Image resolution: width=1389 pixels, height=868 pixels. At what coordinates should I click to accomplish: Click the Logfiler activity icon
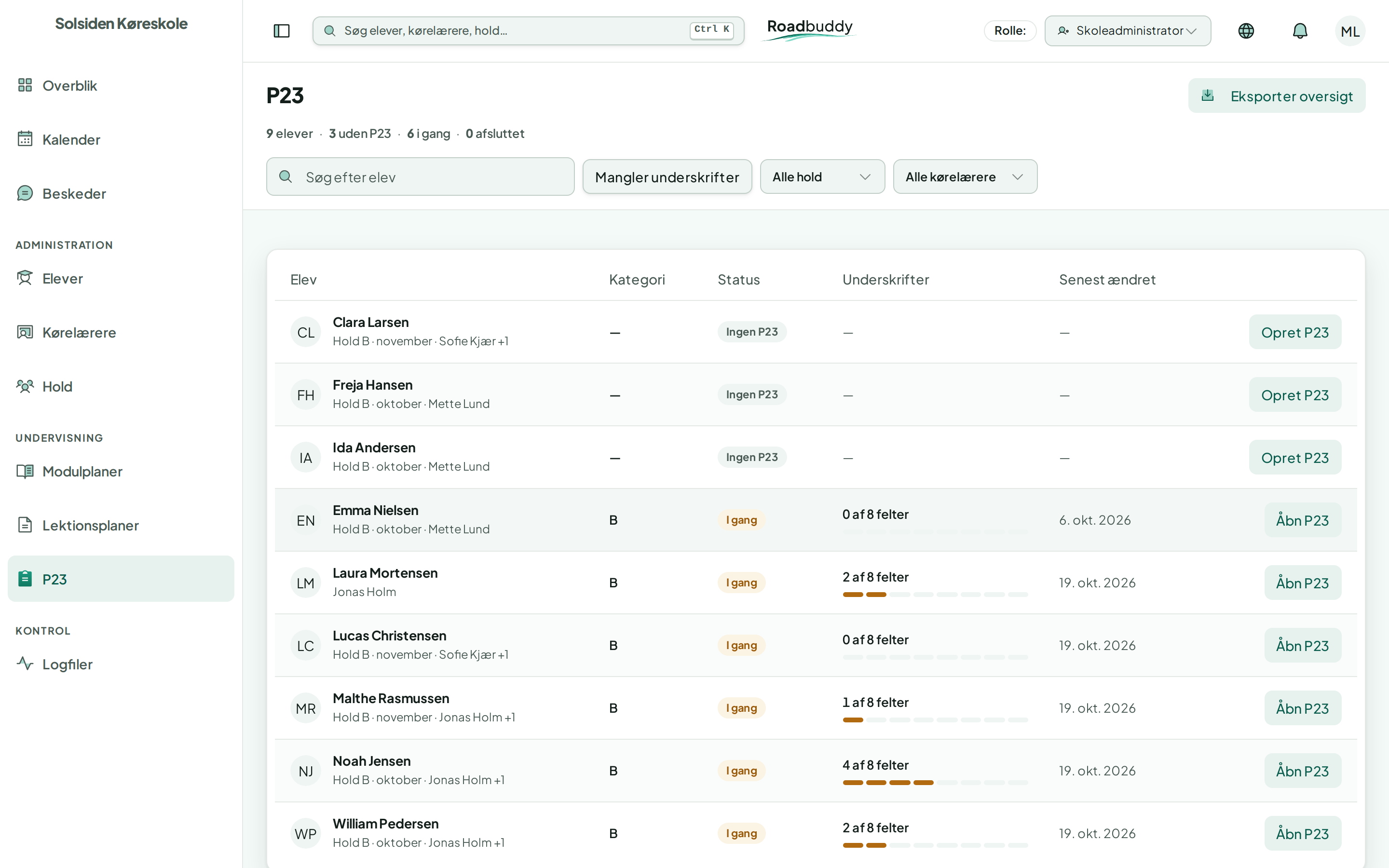pyautogui.click(x=25, y=664)
